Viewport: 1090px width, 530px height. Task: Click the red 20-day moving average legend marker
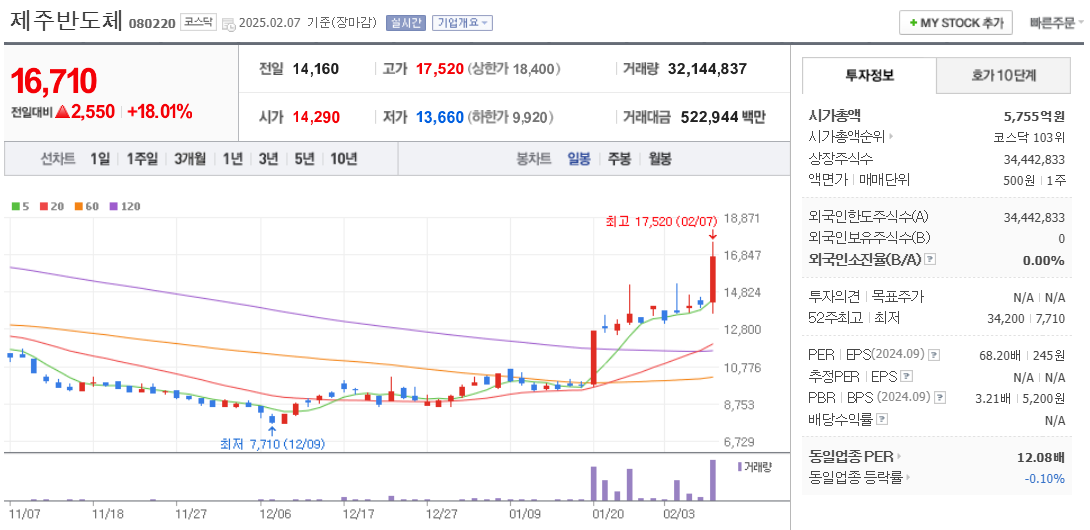[44, 206]
